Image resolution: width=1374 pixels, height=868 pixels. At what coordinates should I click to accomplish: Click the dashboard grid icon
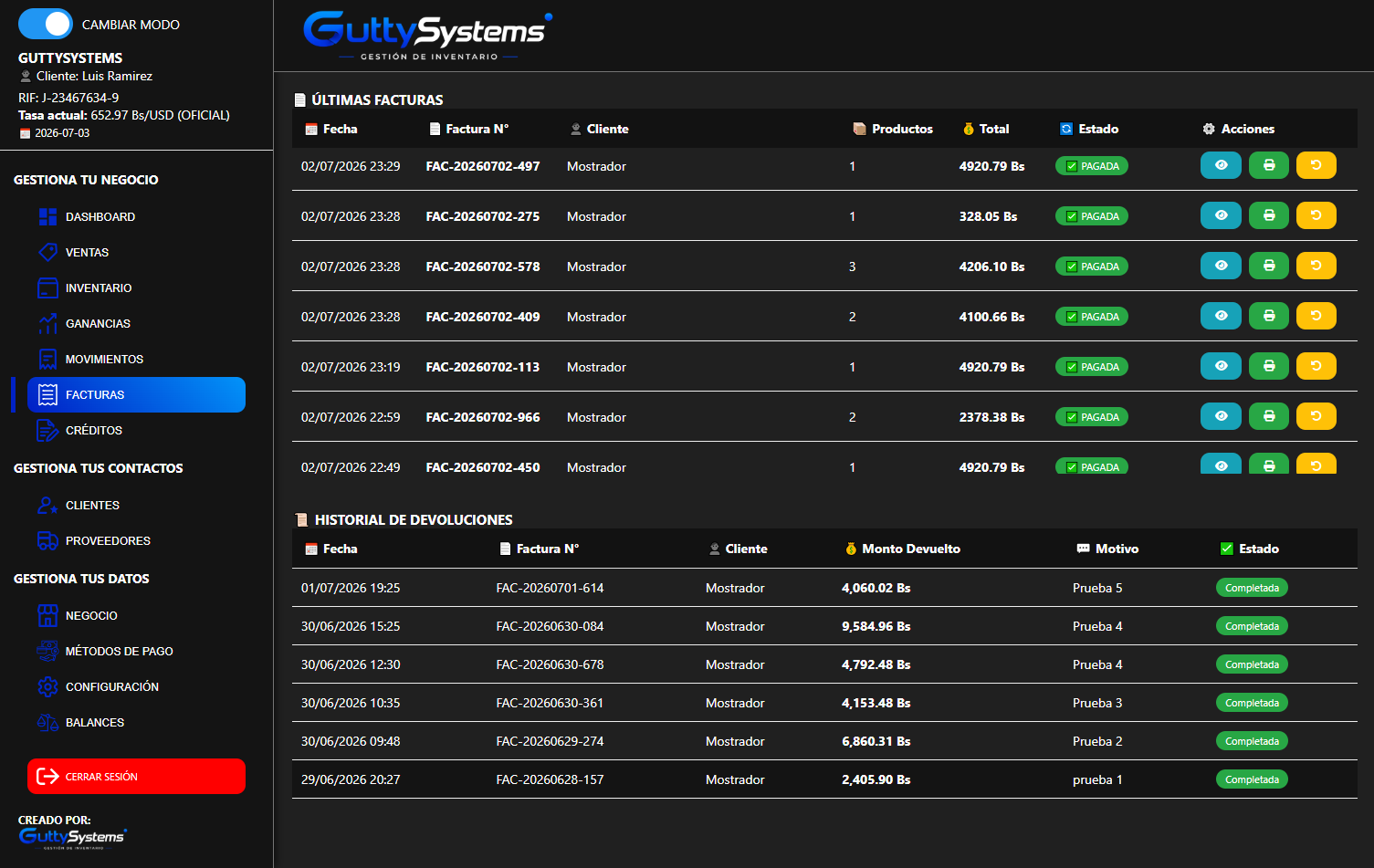pos(48,217)
